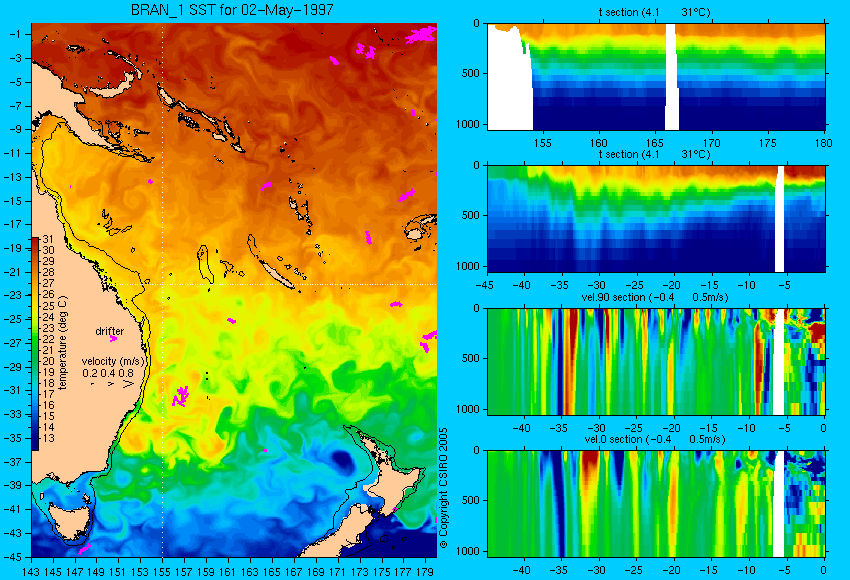Click colorbar value '13'

coord(48,438)
